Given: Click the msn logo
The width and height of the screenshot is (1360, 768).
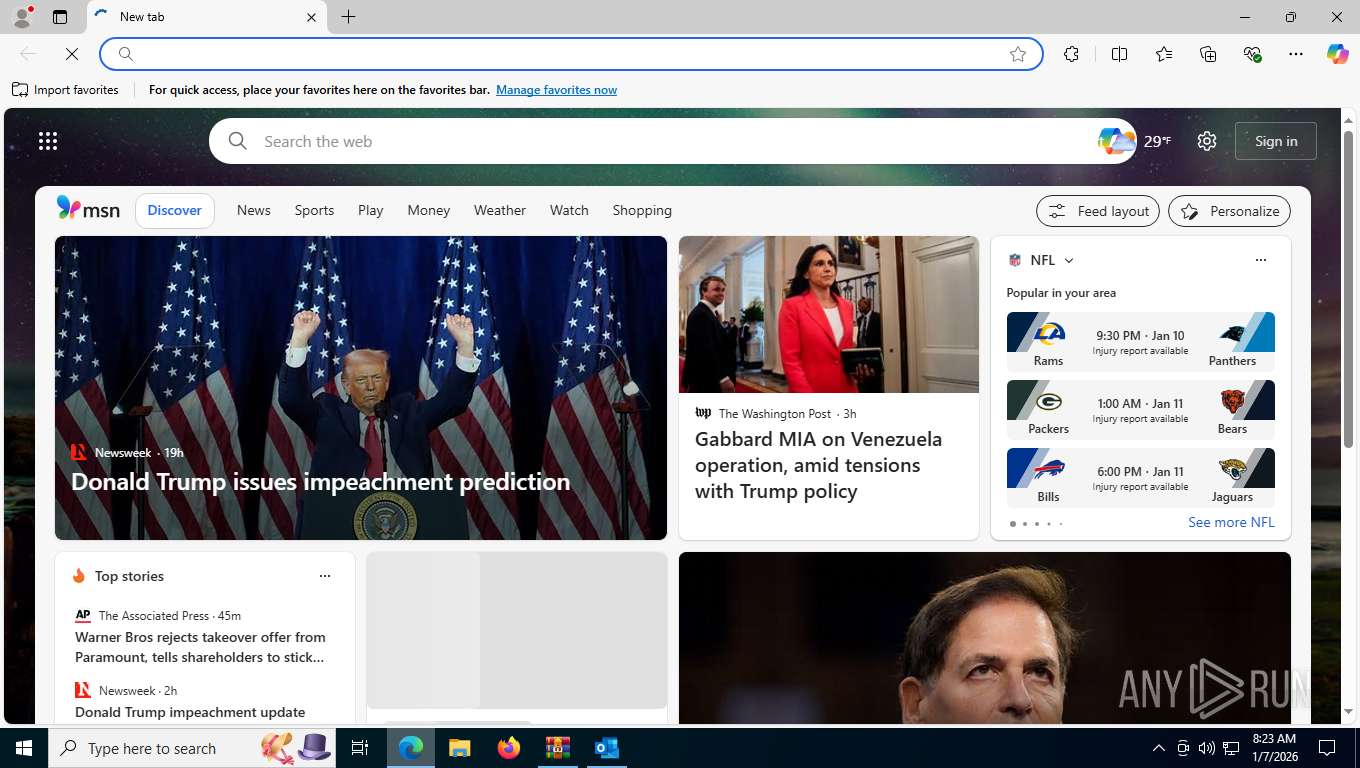Looking at the screenshot, I should 88,209.
